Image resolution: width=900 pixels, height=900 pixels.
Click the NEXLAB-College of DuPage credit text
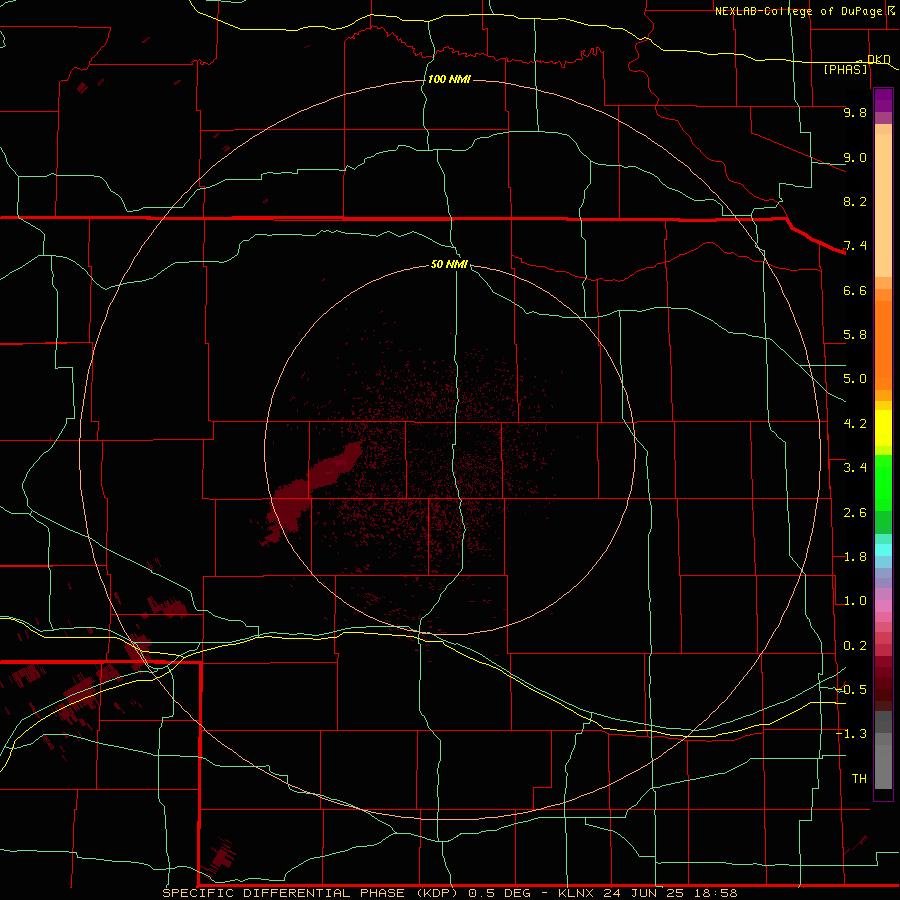coord(798,11)
